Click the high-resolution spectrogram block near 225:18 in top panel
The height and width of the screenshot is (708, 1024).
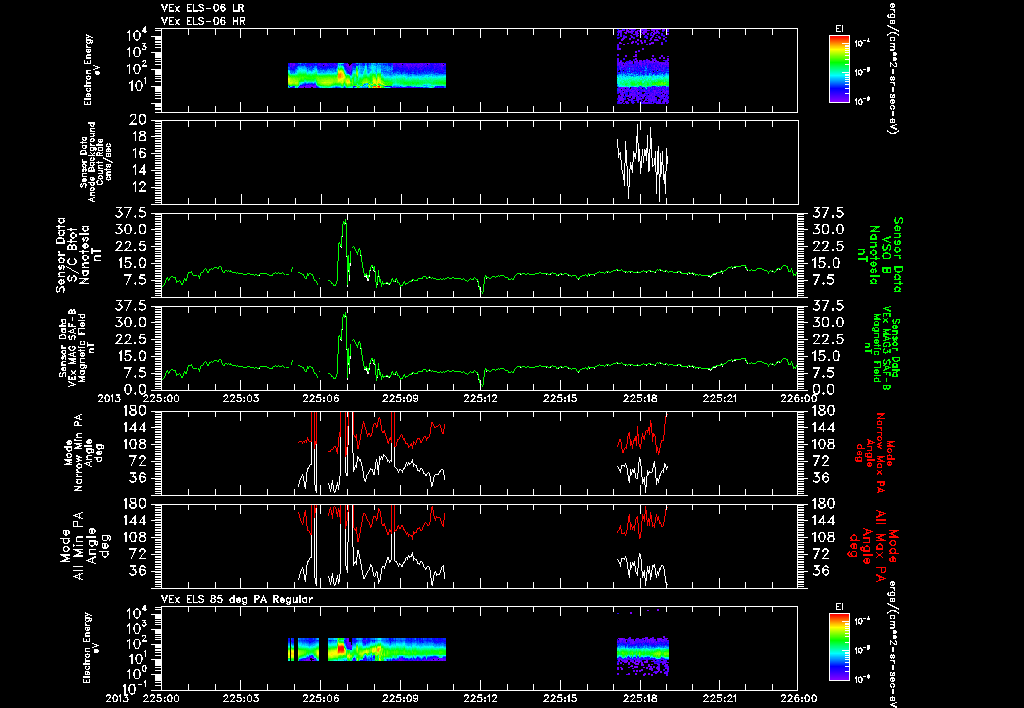(643, 67)
